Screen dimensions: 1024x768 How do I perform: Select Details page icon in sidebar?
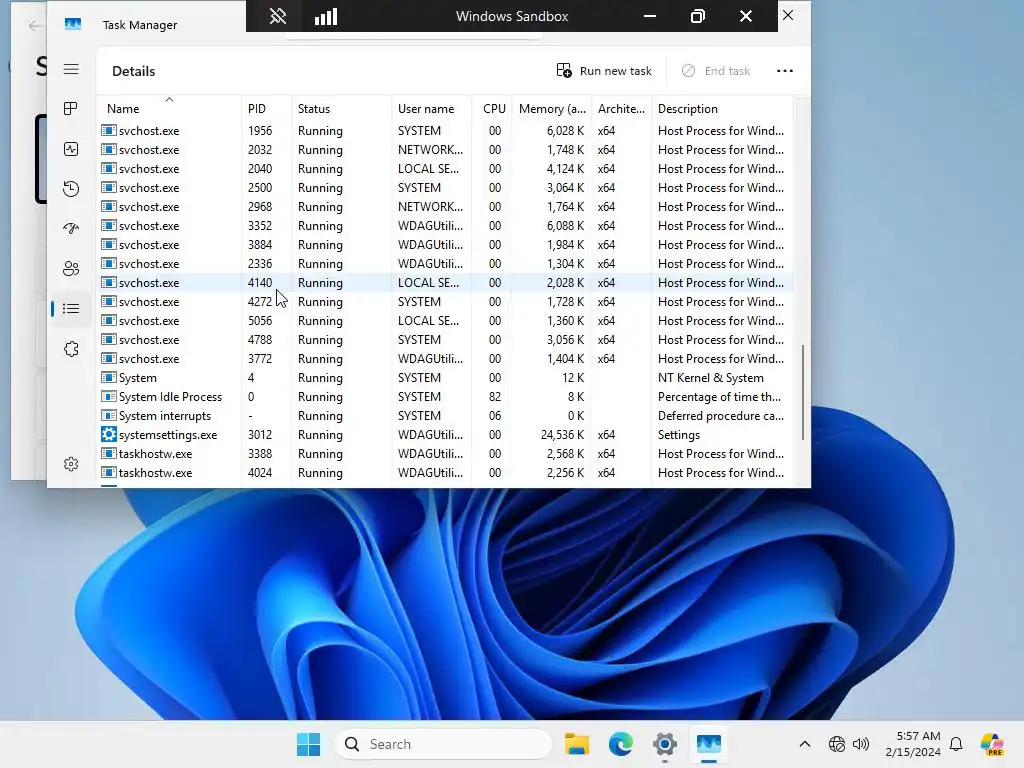pos(71,308)
